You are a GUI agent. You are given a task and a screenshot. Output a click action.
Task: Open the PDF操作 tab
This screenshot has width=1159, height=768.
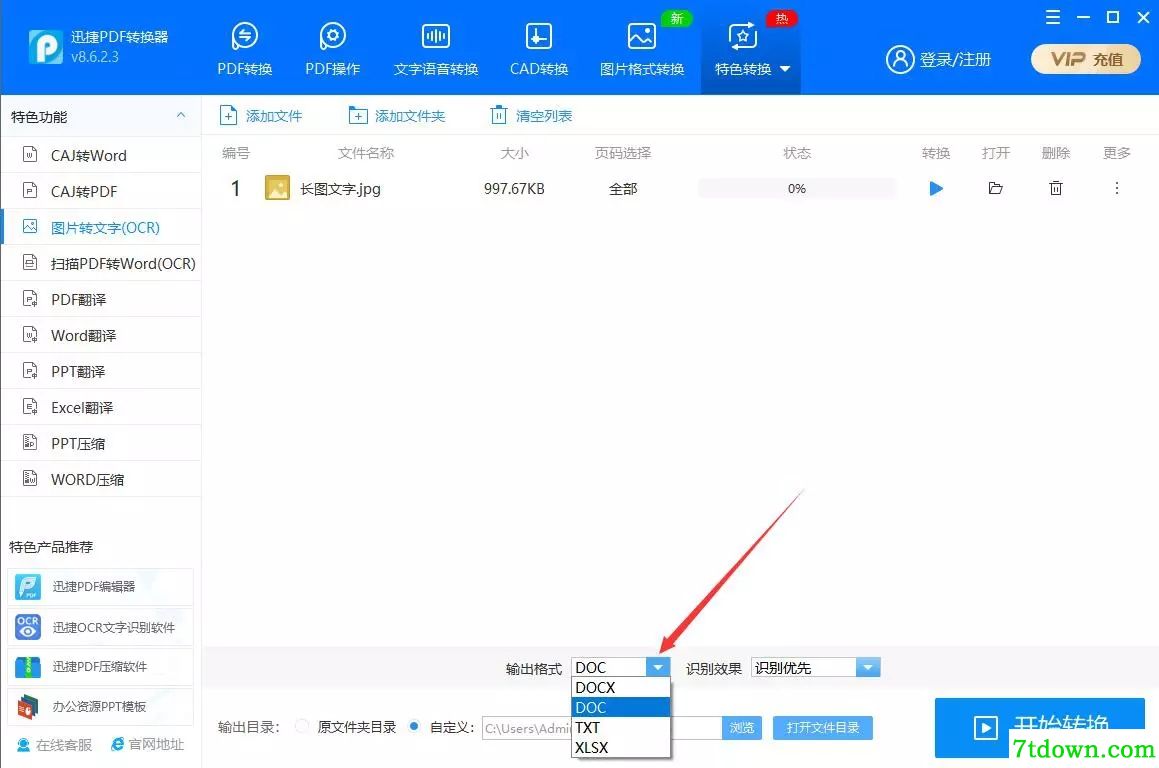333,50
